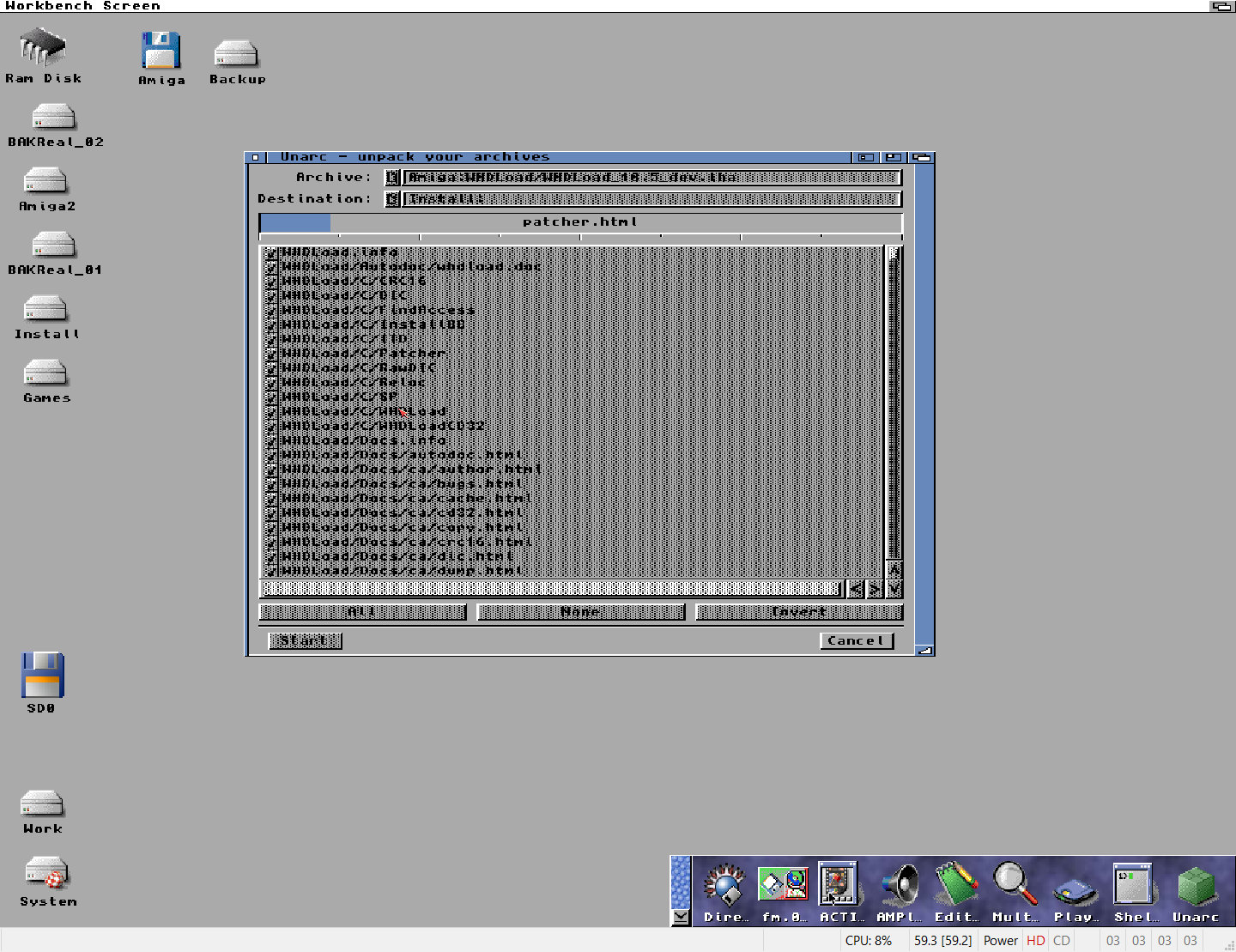Select WHDLoad/Docs/ca/cache.html entry

(407, 500)
